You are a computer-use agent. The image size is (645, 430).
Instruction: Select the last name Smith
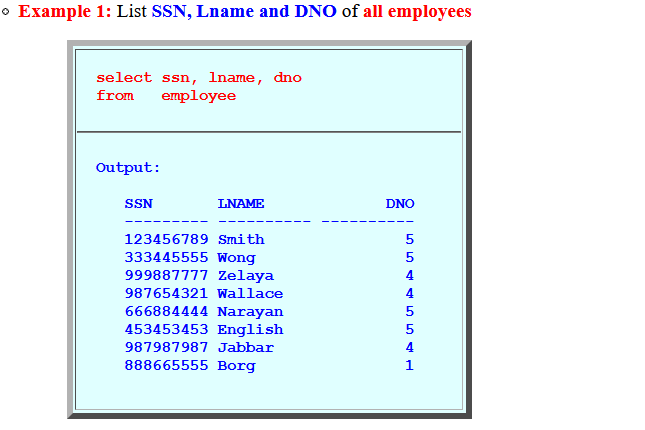click(x=241, y=239)
